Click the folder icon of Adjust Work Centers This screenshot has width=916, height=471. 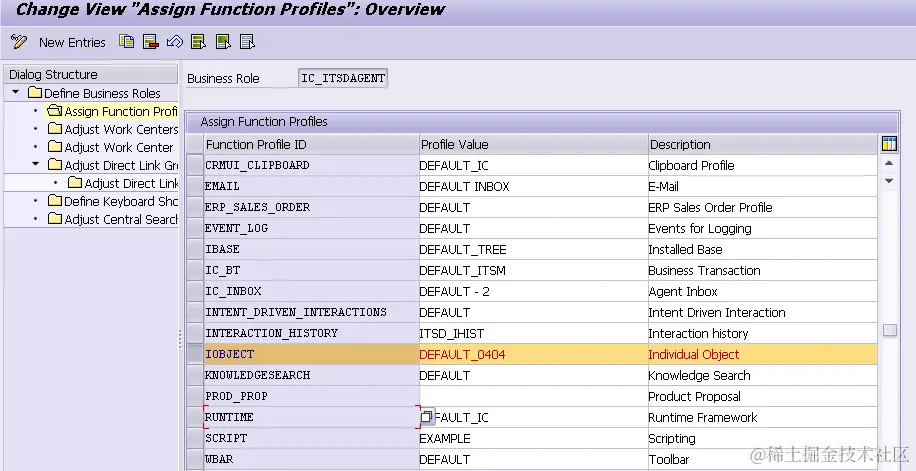55,129
